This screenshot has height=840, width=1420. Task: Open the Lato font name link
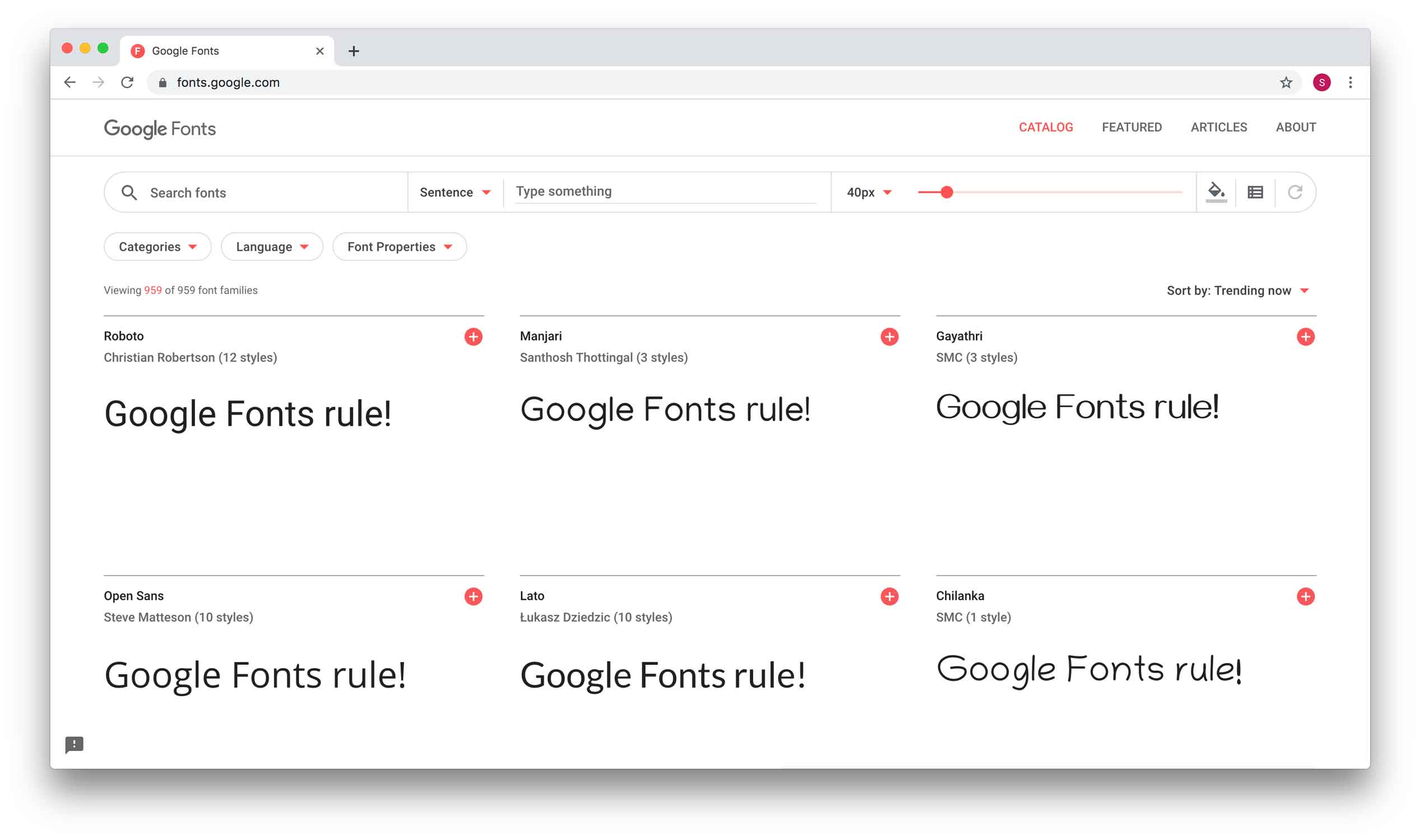pos(532,595)
